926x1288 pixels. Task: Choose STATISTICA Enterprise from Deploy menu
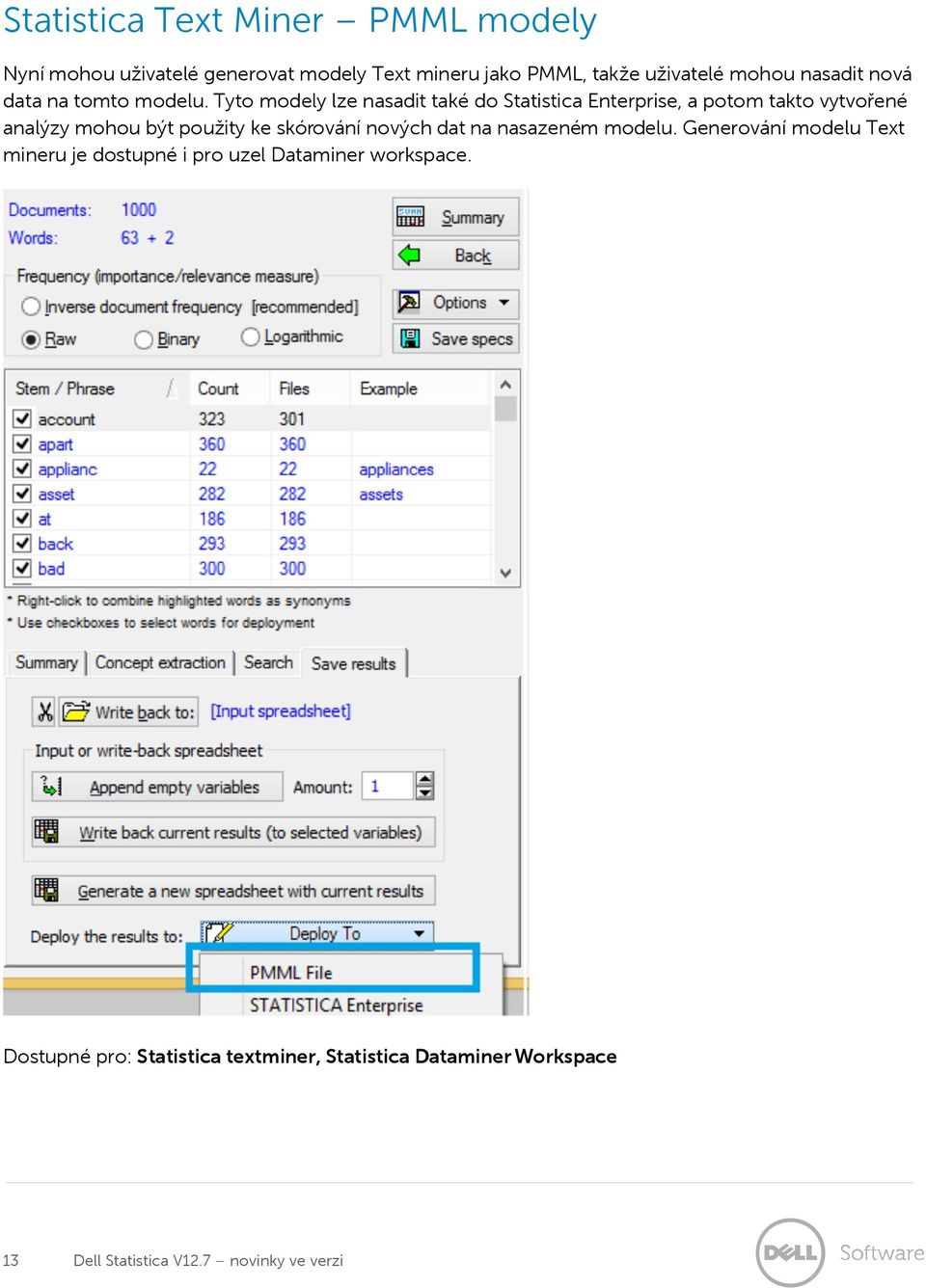(336, 1005)
